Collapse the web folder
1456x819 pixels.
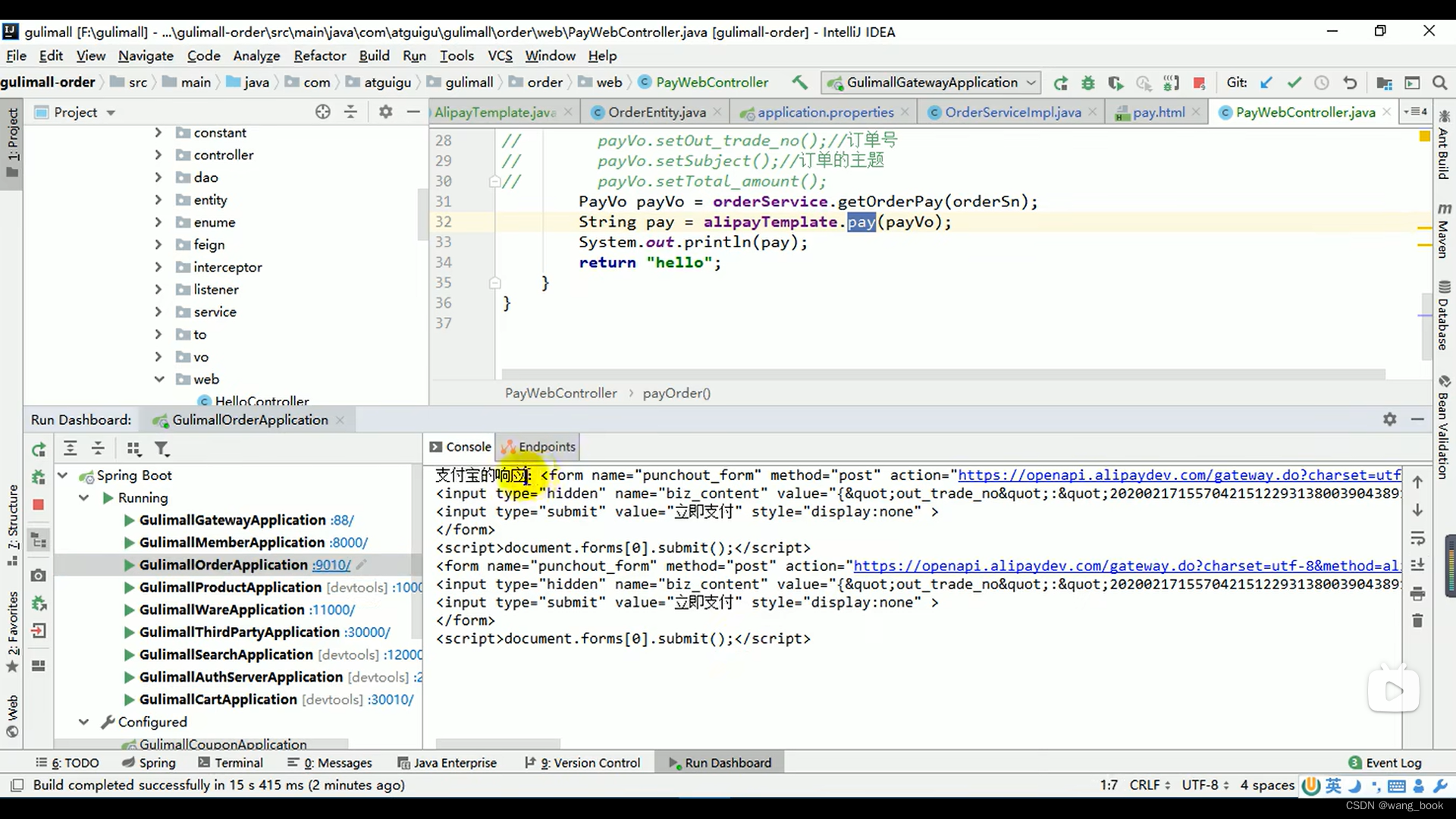coord(158,379)
